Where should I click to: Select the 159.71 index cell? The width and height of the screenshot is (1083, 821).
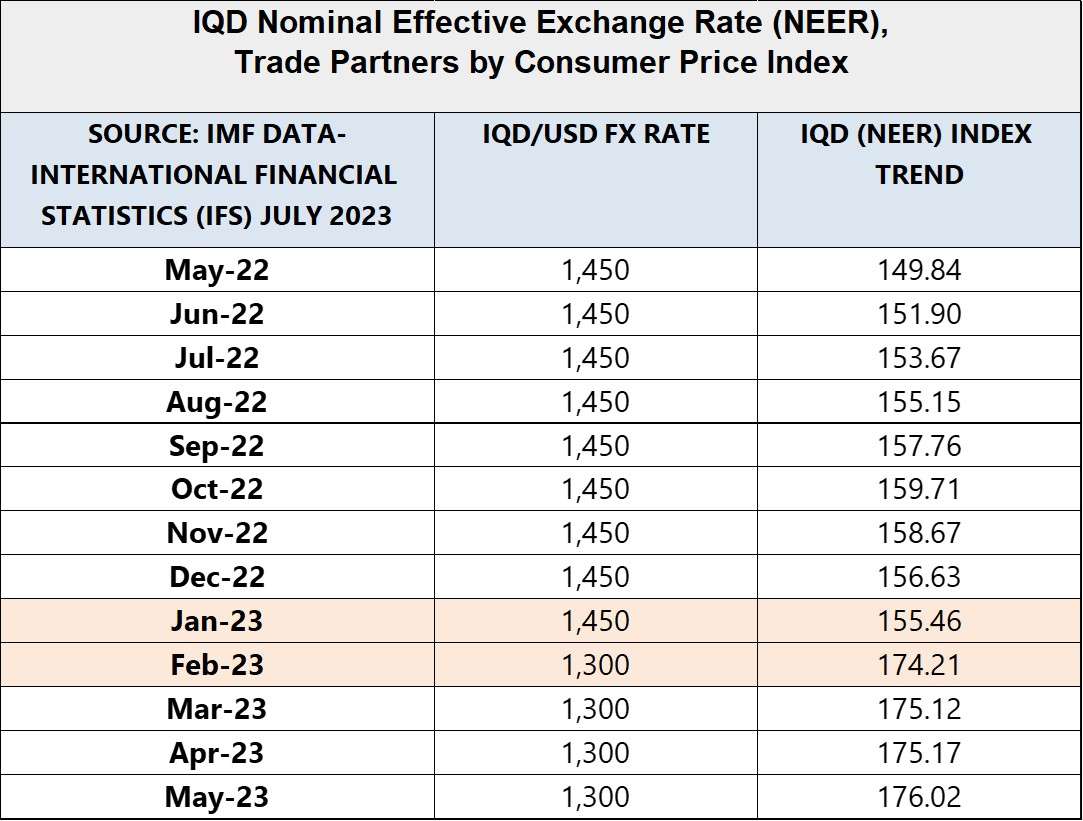[917, 490]
